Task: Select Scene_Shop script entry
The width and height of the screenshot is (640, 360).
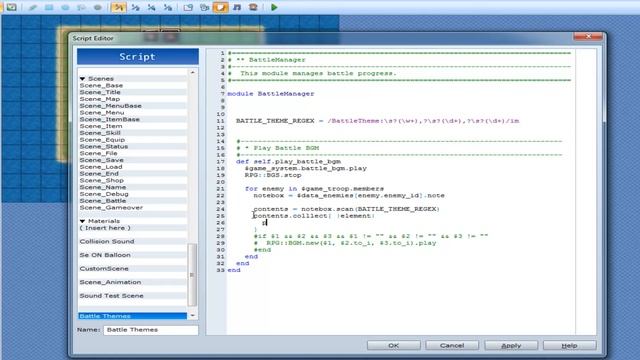Action: [133, 180]
